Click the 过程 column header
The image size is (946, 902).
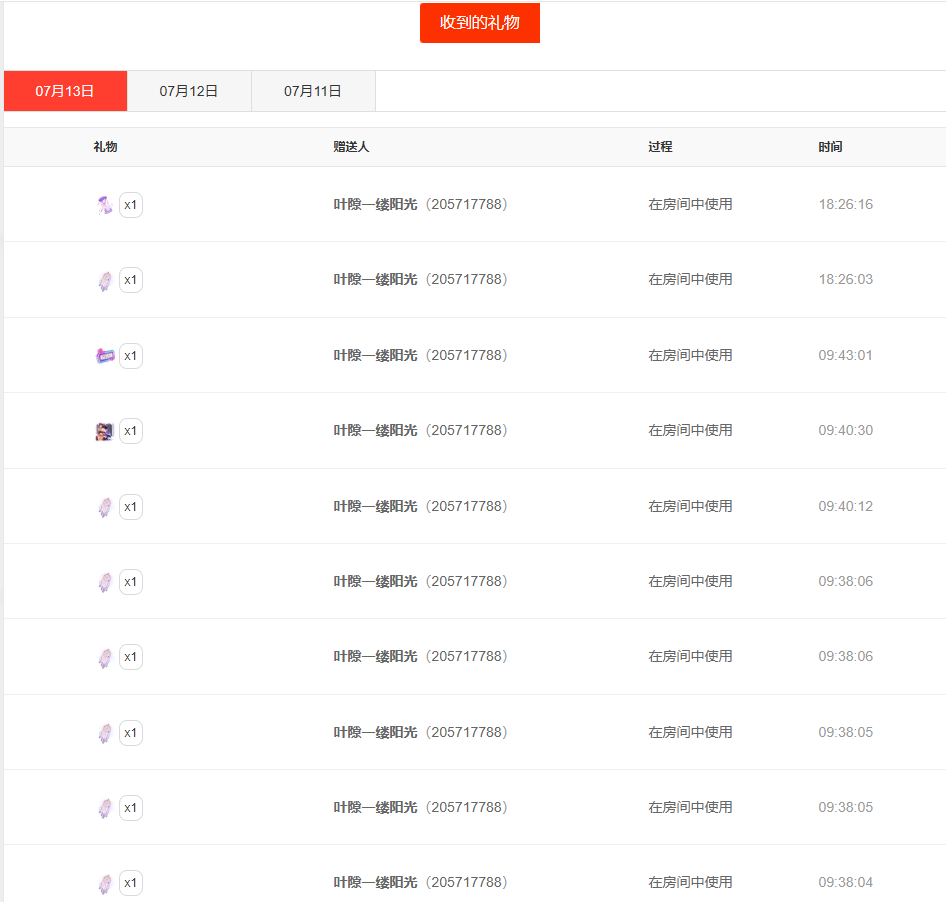coord(660,147)
